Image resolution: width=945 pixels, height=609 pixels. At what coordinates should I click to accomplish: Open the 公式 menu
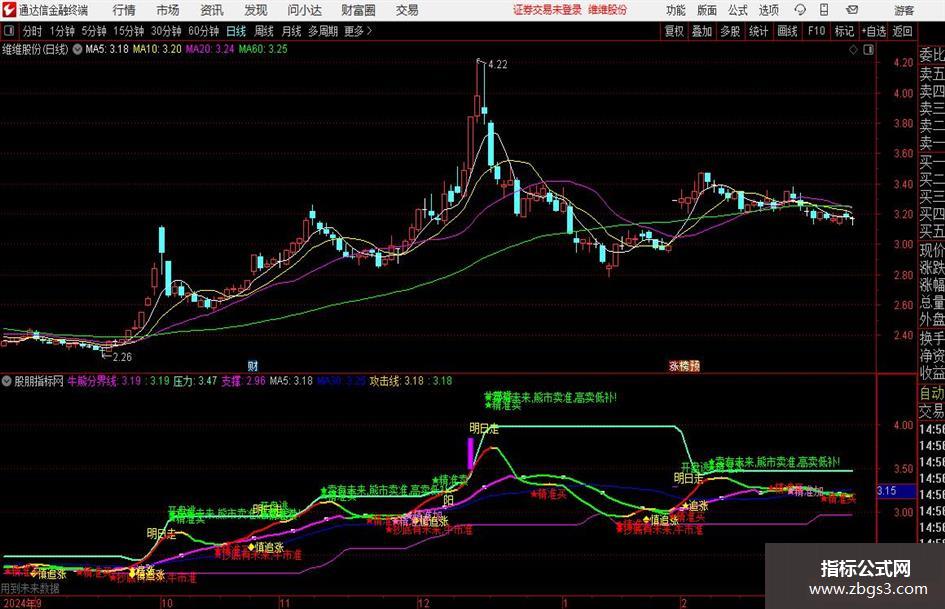(x=738, y=10)
